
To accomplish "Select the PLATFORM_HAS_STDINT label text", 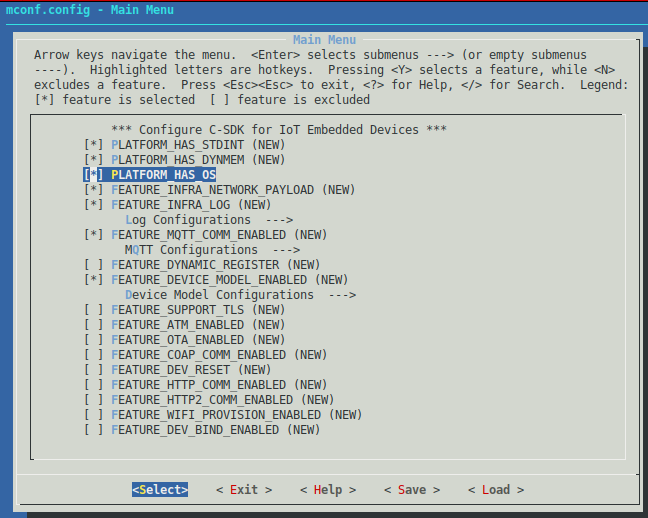I will click(178, 145).
